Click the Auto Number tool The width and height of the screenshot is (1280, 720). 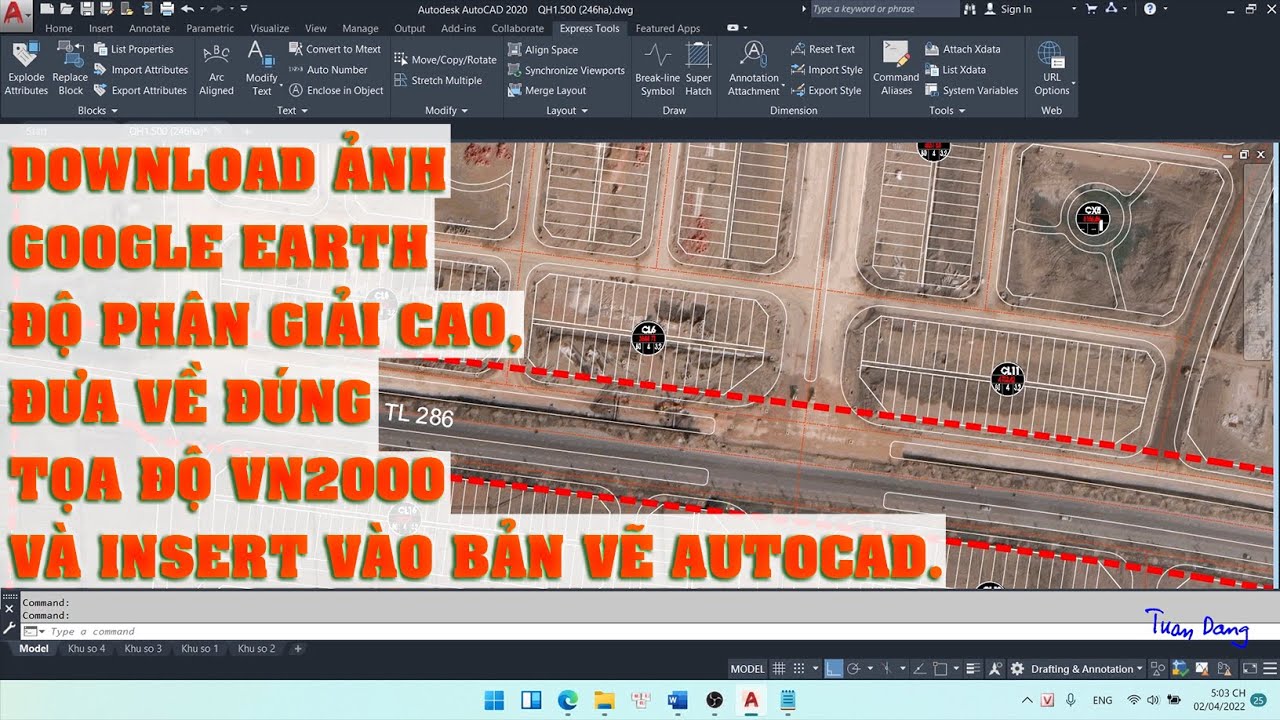[x=328, y=70]
